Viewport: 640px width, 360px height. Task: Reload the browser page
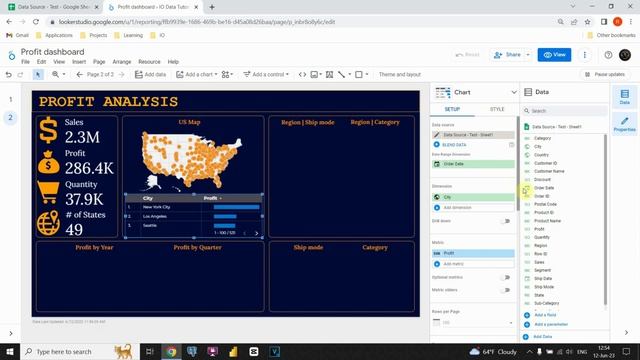coord(36,22)
